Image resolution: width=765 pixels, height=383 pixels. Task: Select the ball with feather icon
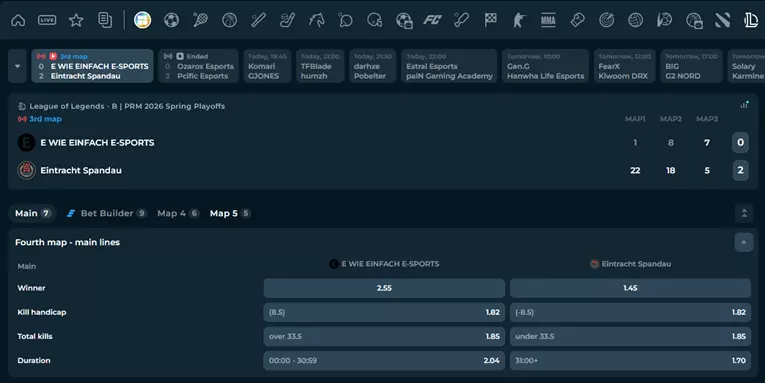point(664,20)
